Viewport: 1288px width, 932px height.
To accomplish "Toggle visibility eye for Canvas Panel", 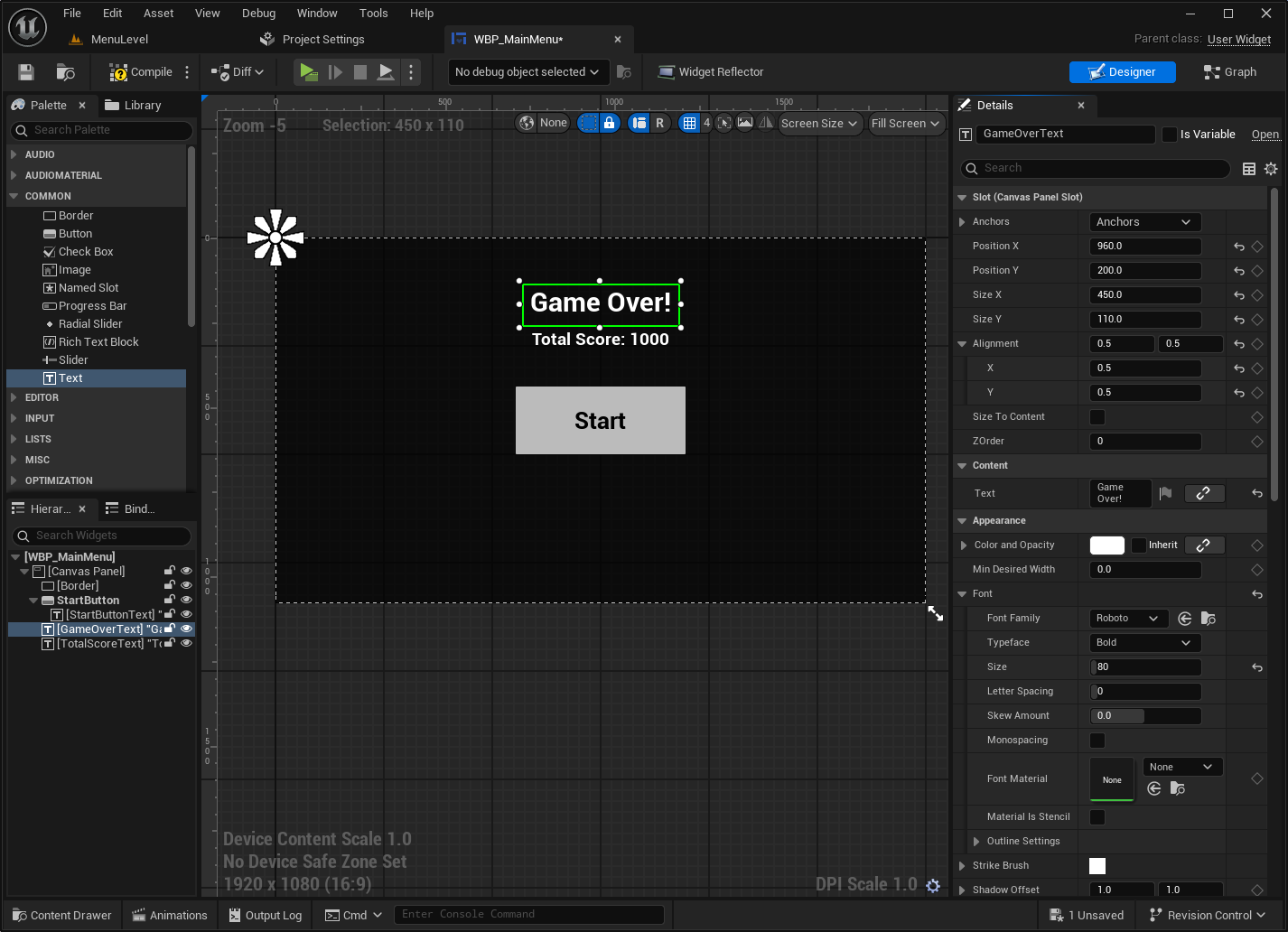I will [186, 571].
